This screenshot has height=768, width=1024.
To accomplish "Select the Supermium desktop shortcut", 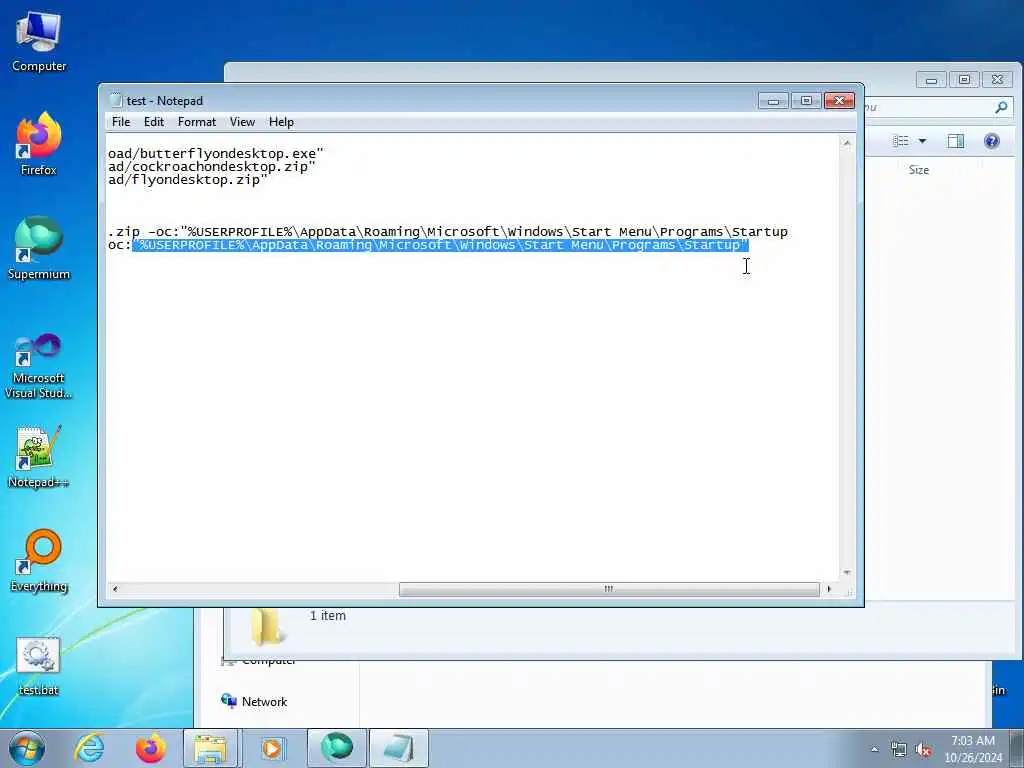I will (39, 248).
